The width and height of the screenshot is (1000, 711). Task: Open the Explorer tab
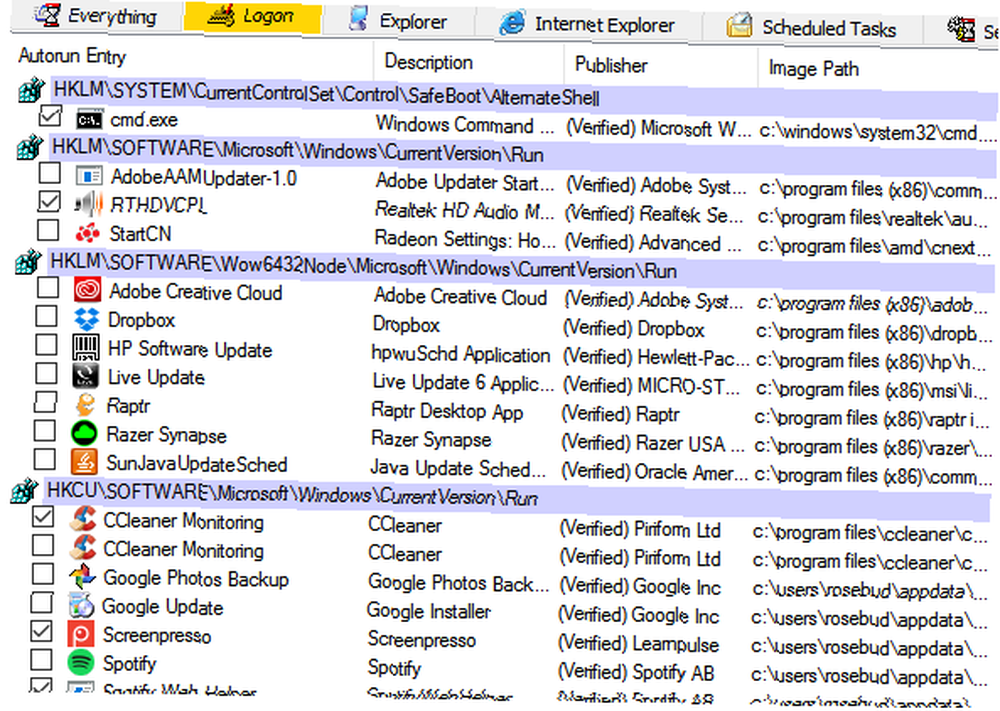tap(398, 20)
